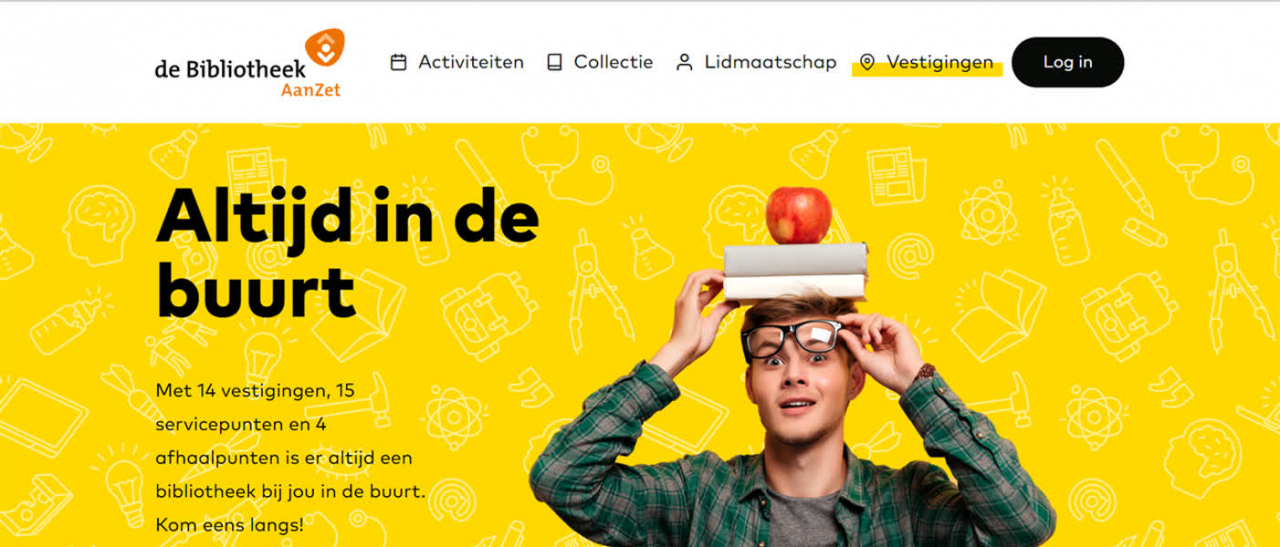
Task: Click the orange AanZet text in the logo
Action: pyautogui.click(x=310, y=90)
